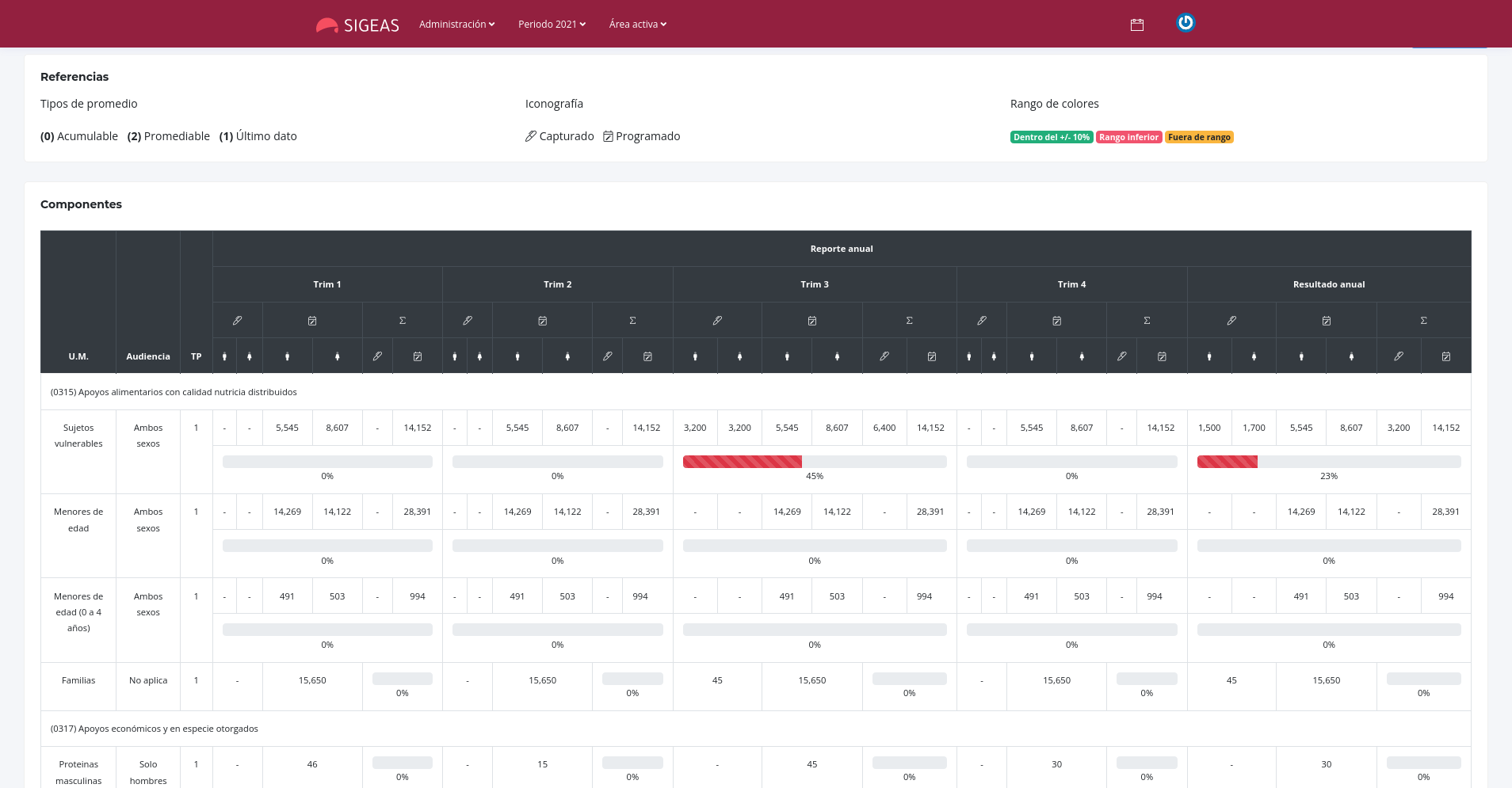Click the 'Menores de edad (0 a 4 años)' label
Screen dimensions: 1512x788
tap(78, 612)
